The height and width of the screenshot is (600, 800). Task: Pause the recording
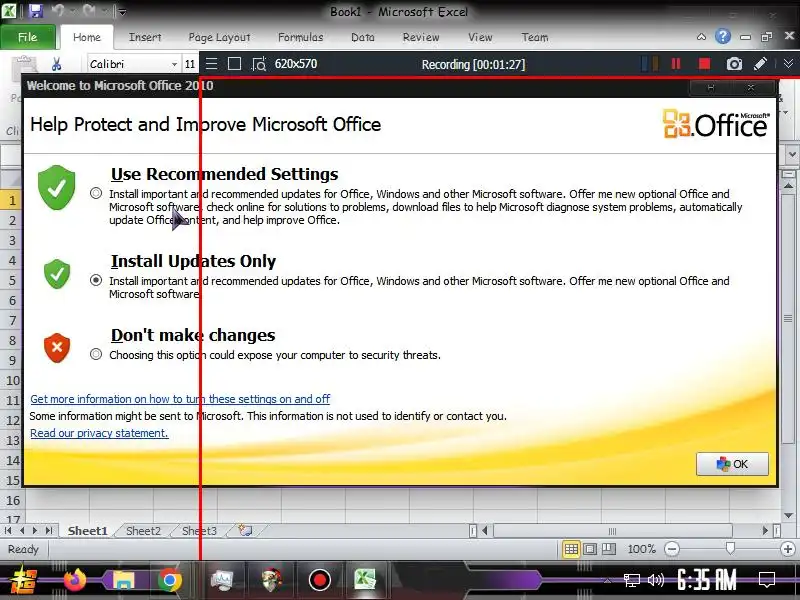[676, 64]
